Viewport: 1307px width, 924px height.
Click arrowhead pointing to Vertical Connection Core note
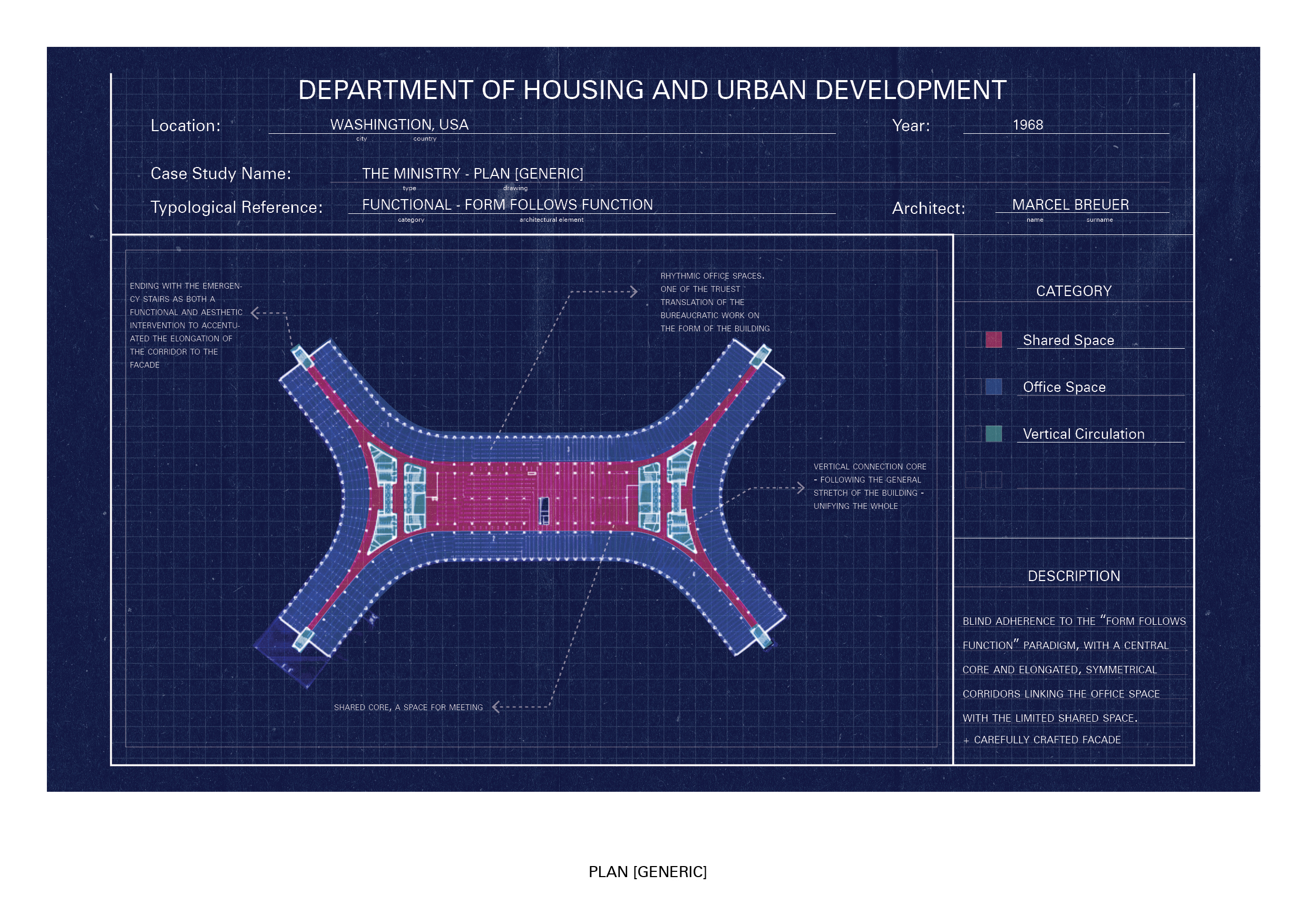click(802, 488)
